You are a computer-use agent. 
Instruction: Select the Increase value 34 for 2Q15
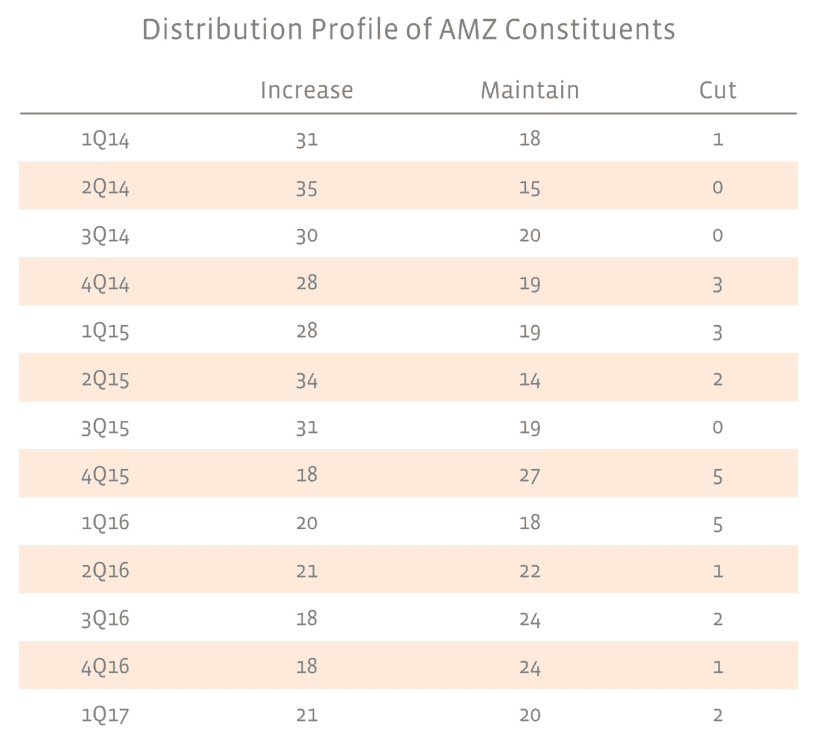pos(307,380)
